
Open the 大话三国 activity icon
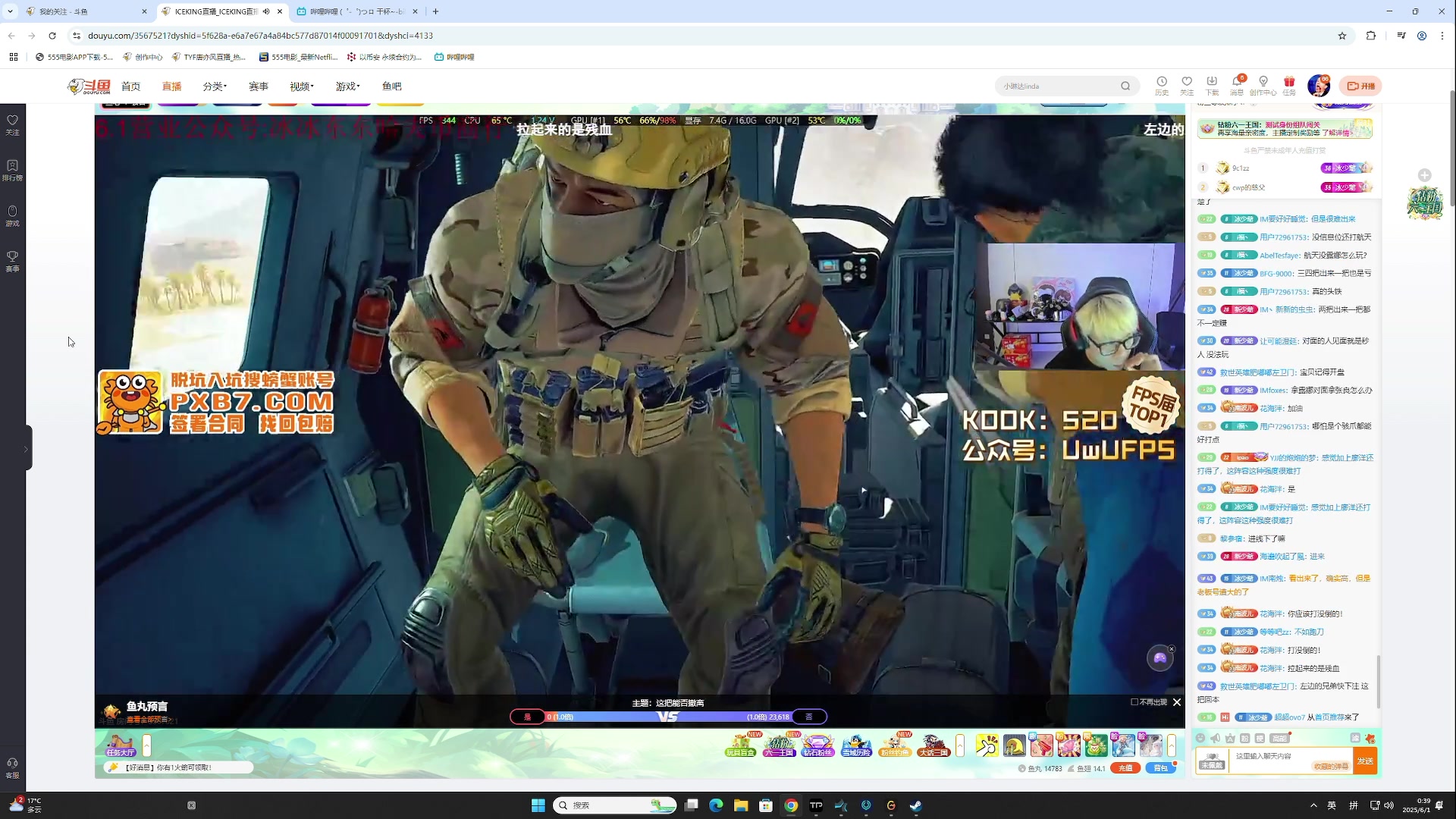click(x=934, y=745)
